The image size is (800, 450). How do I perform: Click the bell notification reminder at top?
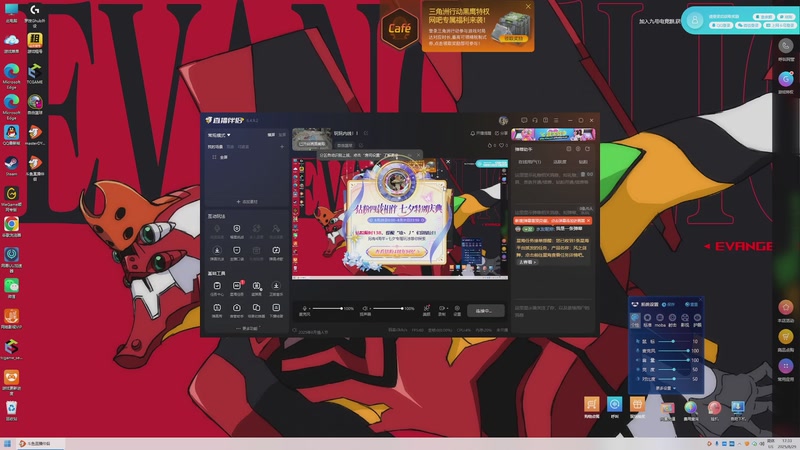coord(481,133)
